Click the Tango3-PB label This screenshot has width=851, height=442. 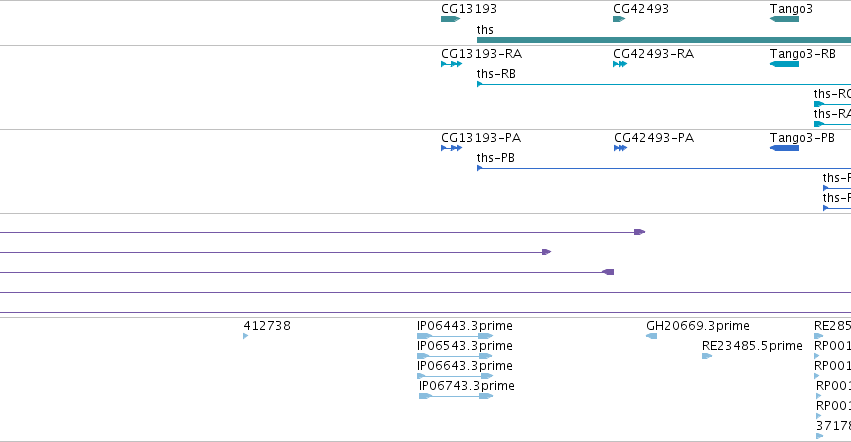tap(802, 138)
